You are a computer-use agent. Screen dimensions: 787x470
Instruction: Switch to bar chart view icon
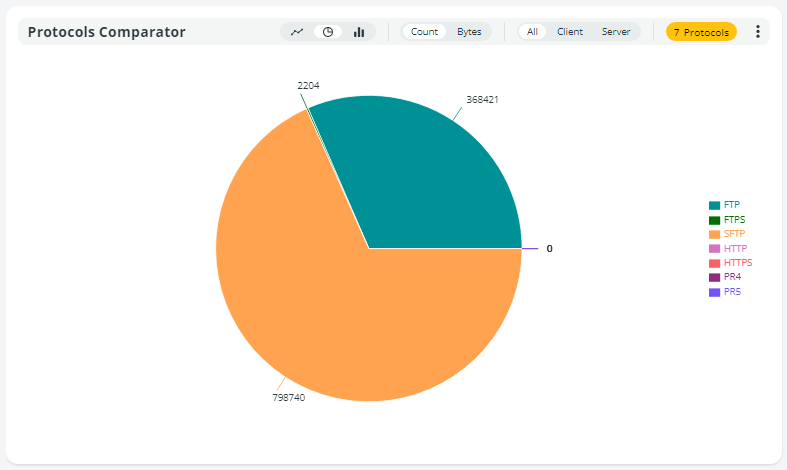359,32
